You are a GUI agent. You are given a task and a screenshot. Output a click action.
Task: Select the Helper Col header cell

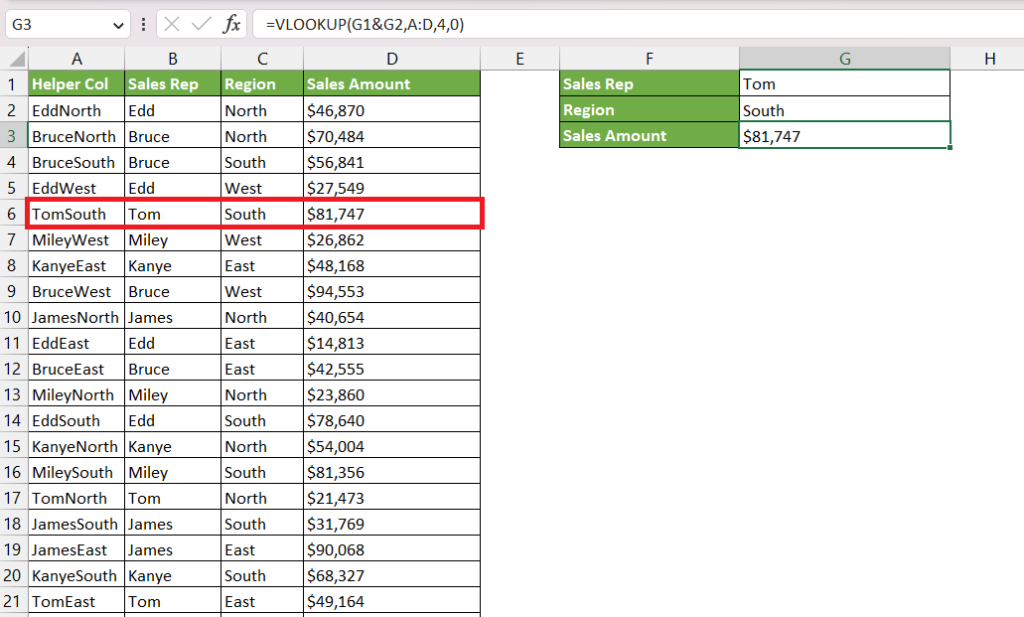76,84
